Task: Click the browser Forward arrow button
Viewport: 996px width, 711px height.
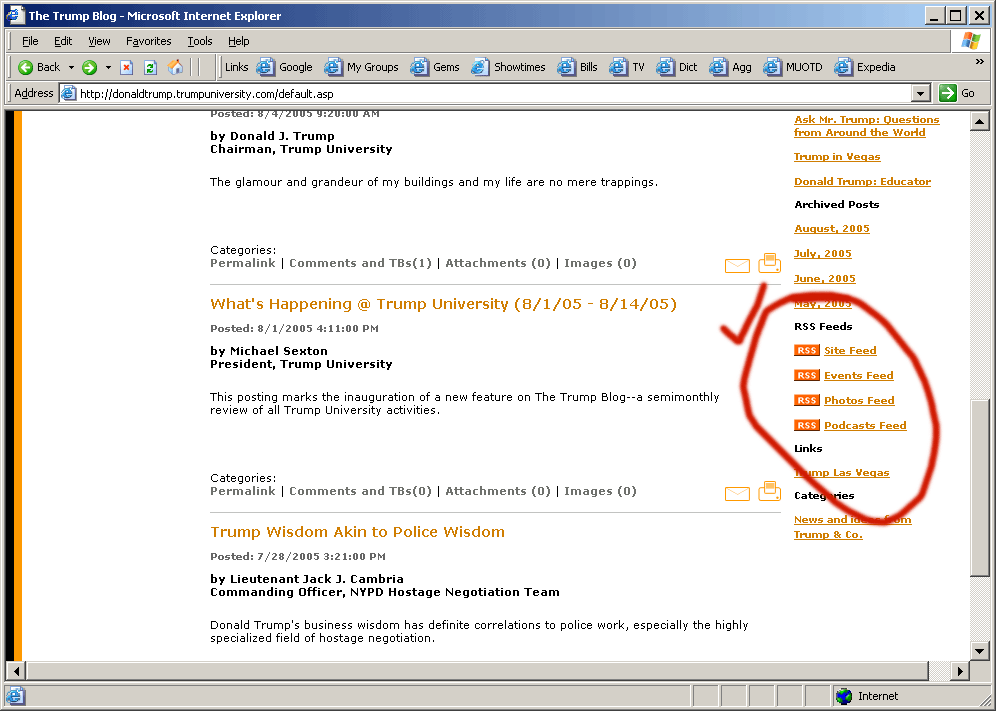Action: tap(90, 68)
